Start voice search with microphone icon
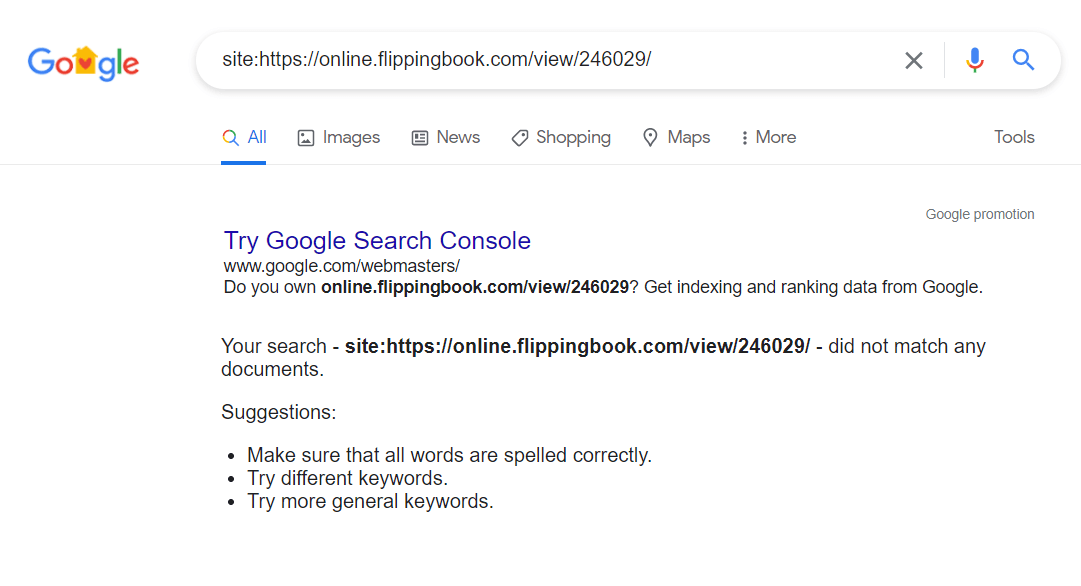 [974, 61]
